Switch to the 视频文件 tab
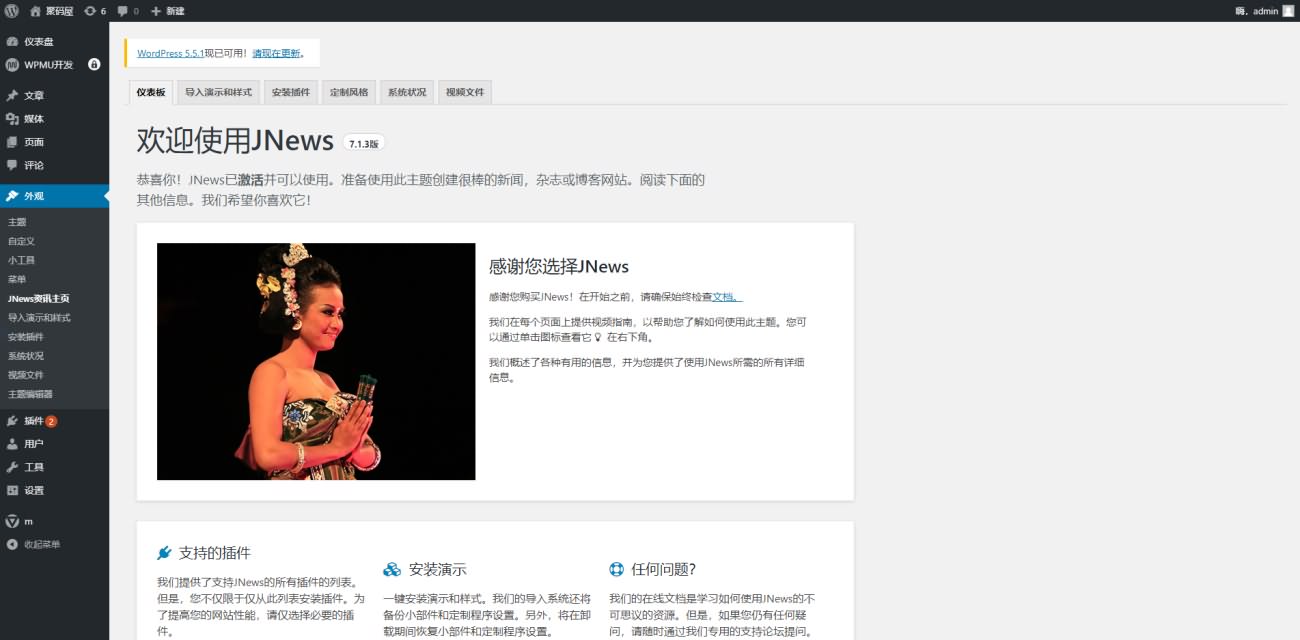The height and width of the screenshot is (640, 1300). click(x=465, y=93)
